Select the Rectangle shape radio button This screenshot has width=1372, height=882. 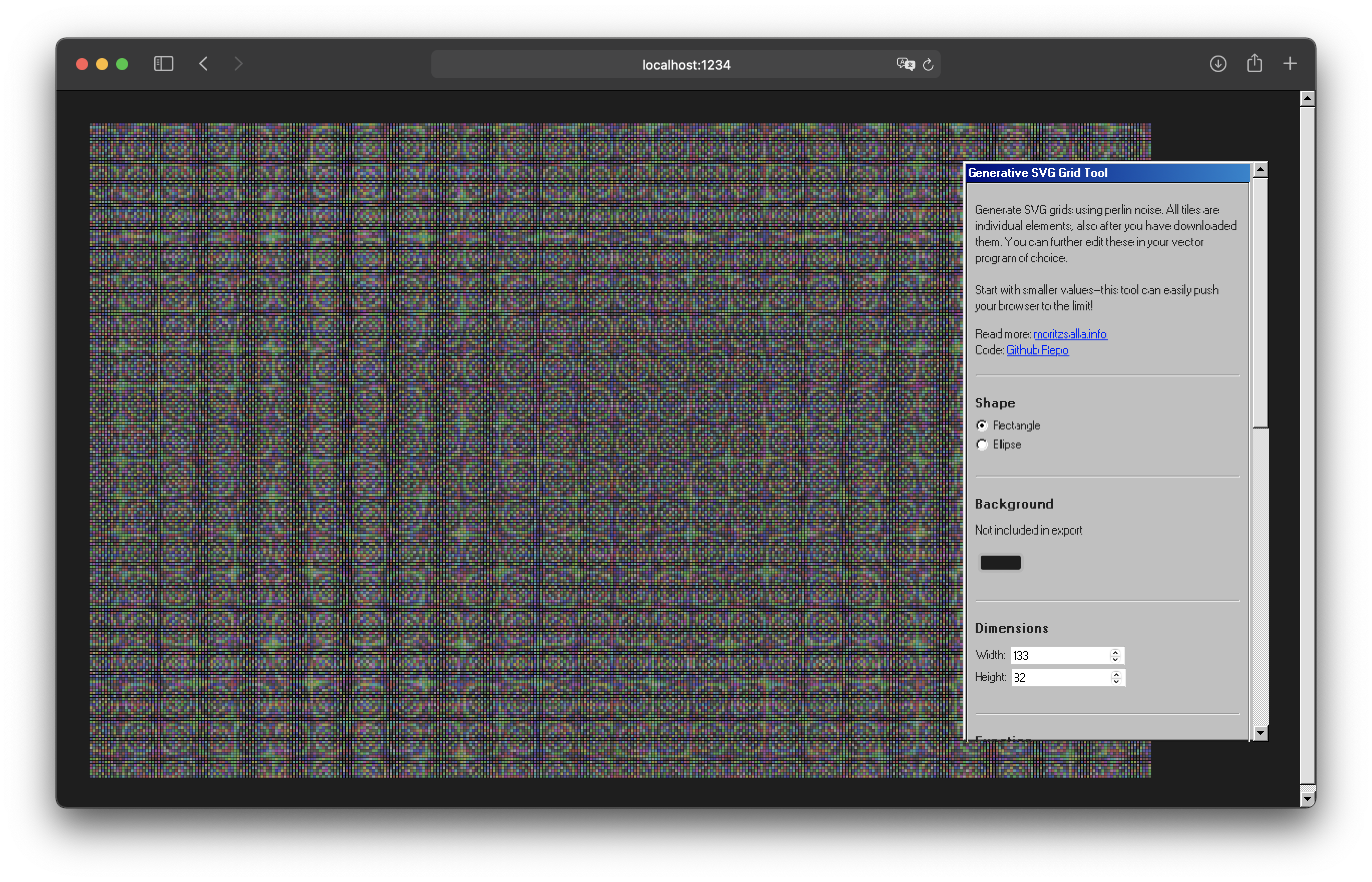(x=982, y=425)
